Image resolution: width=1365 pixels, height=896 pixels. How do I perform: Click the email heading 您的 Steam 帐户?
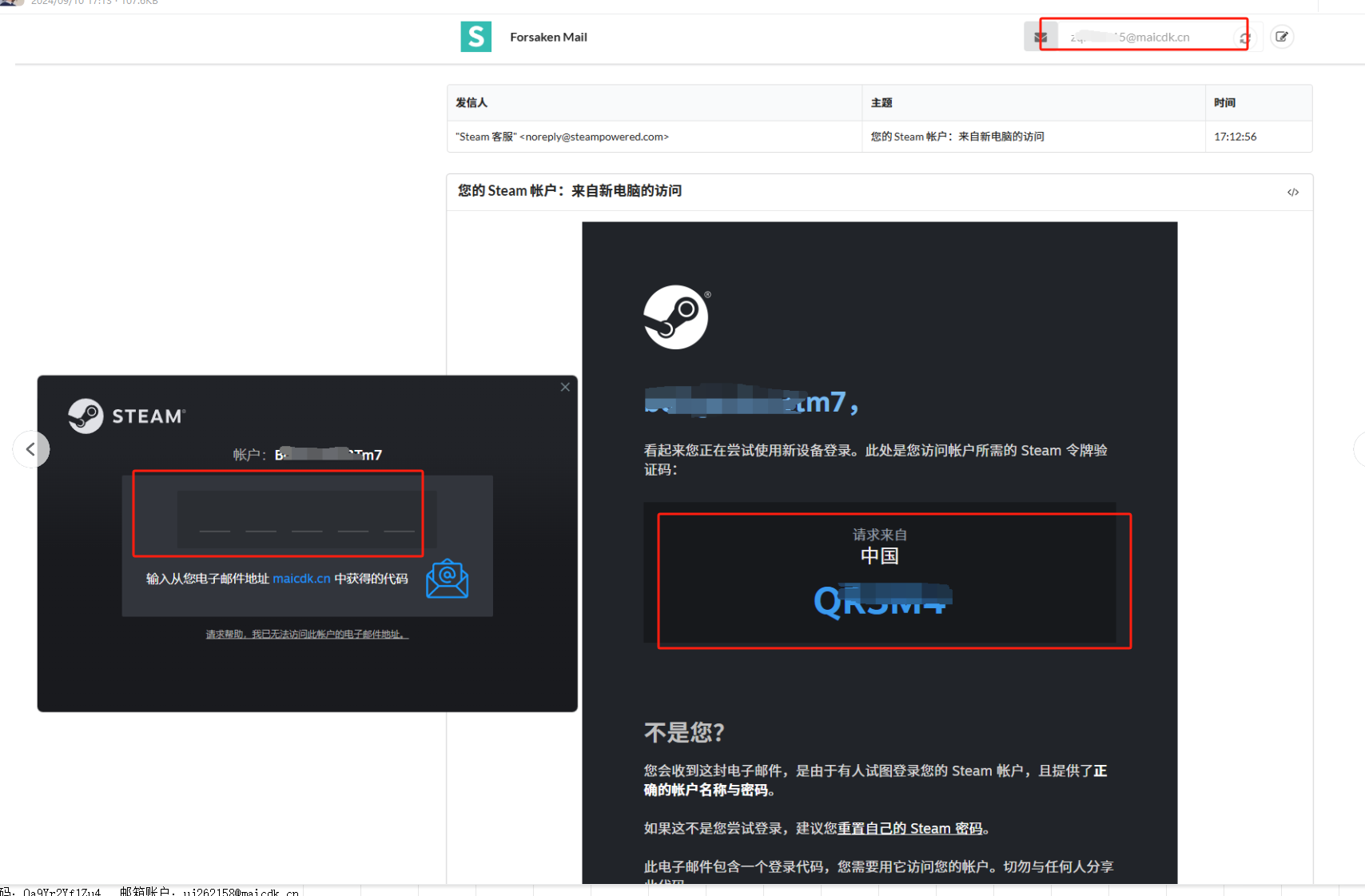click(570, 190)
